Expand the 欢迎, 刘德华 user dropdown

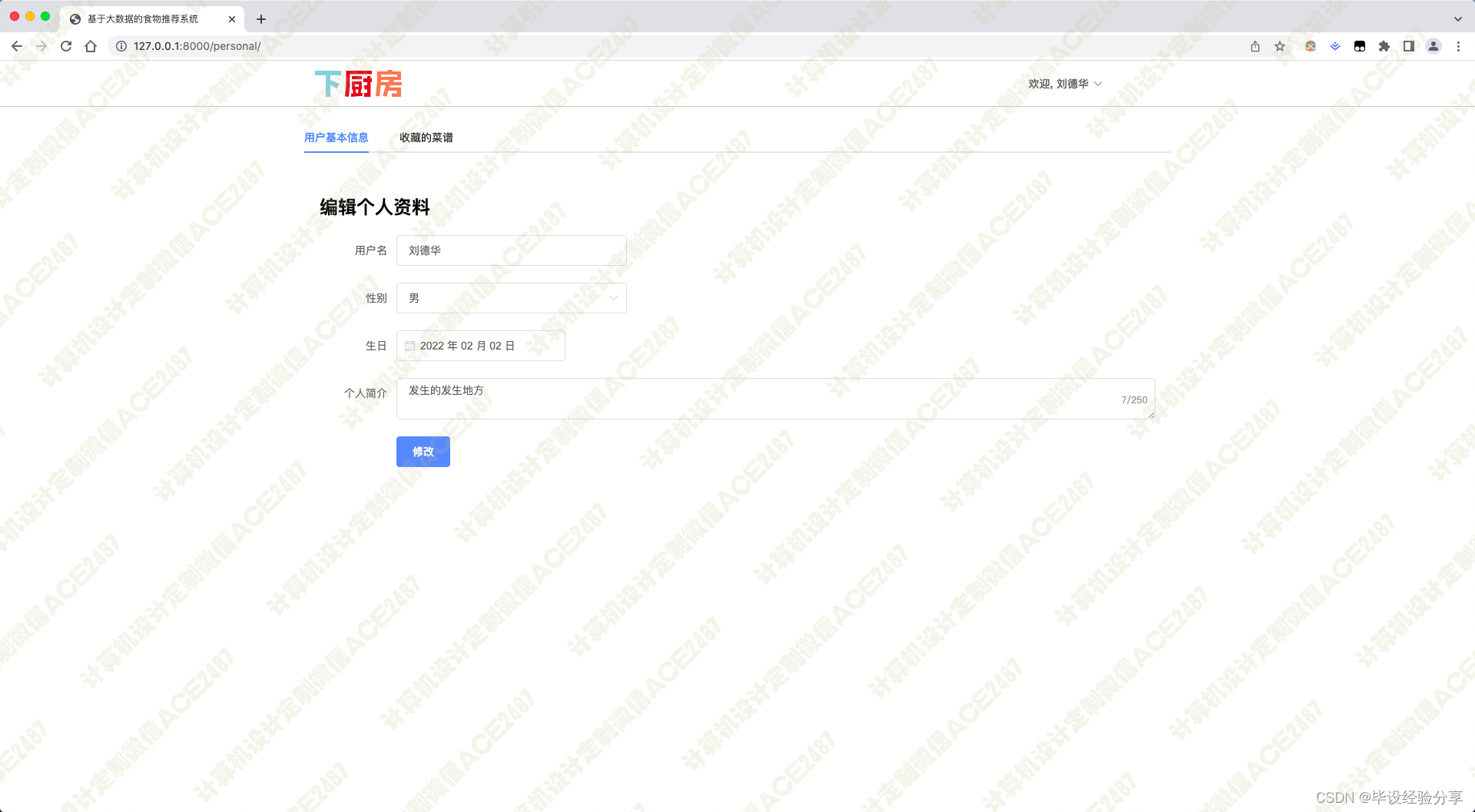coord(1066,84)
